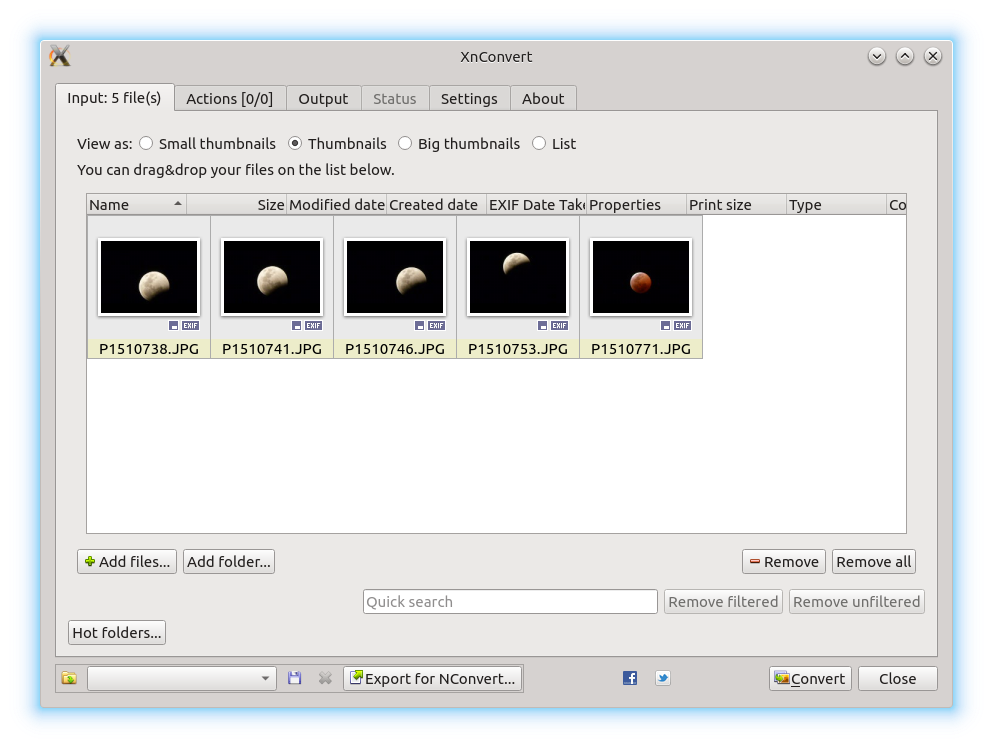Open the Status tab
The width and height of the screenshot is (993, 748).
coord(395,99)
